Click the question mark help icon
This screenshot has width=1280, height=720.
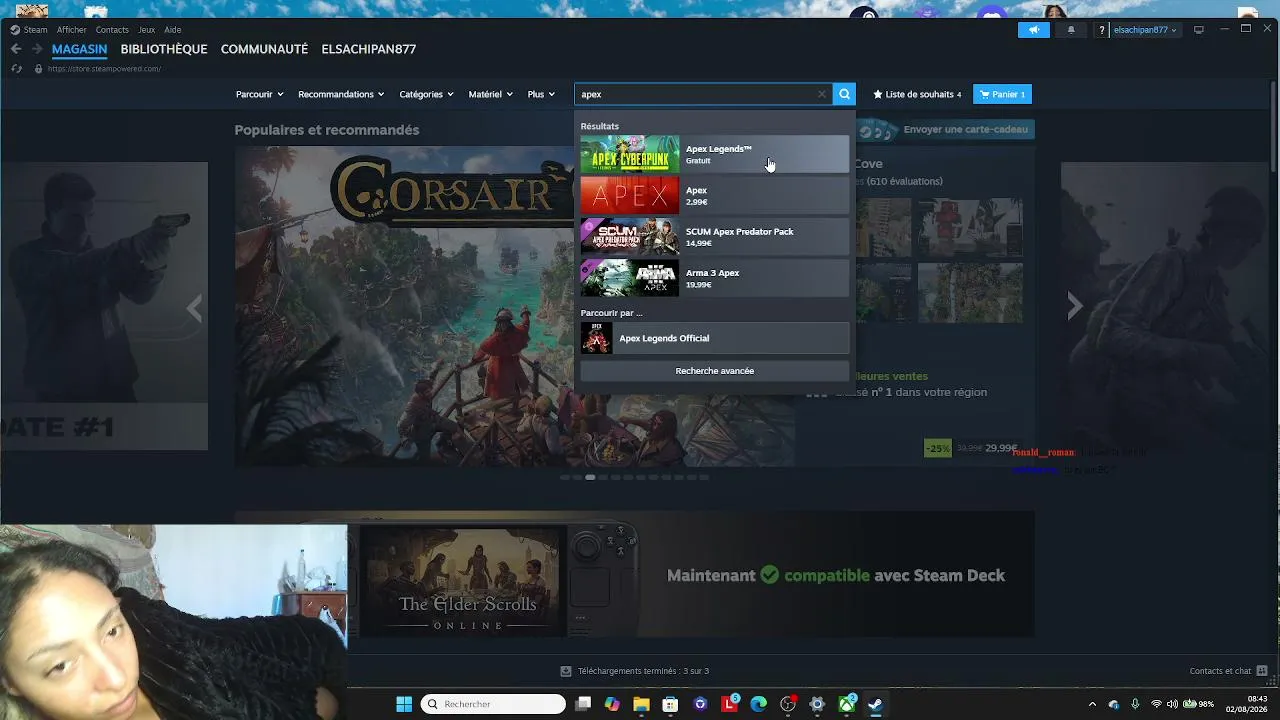pos(1102,30)
